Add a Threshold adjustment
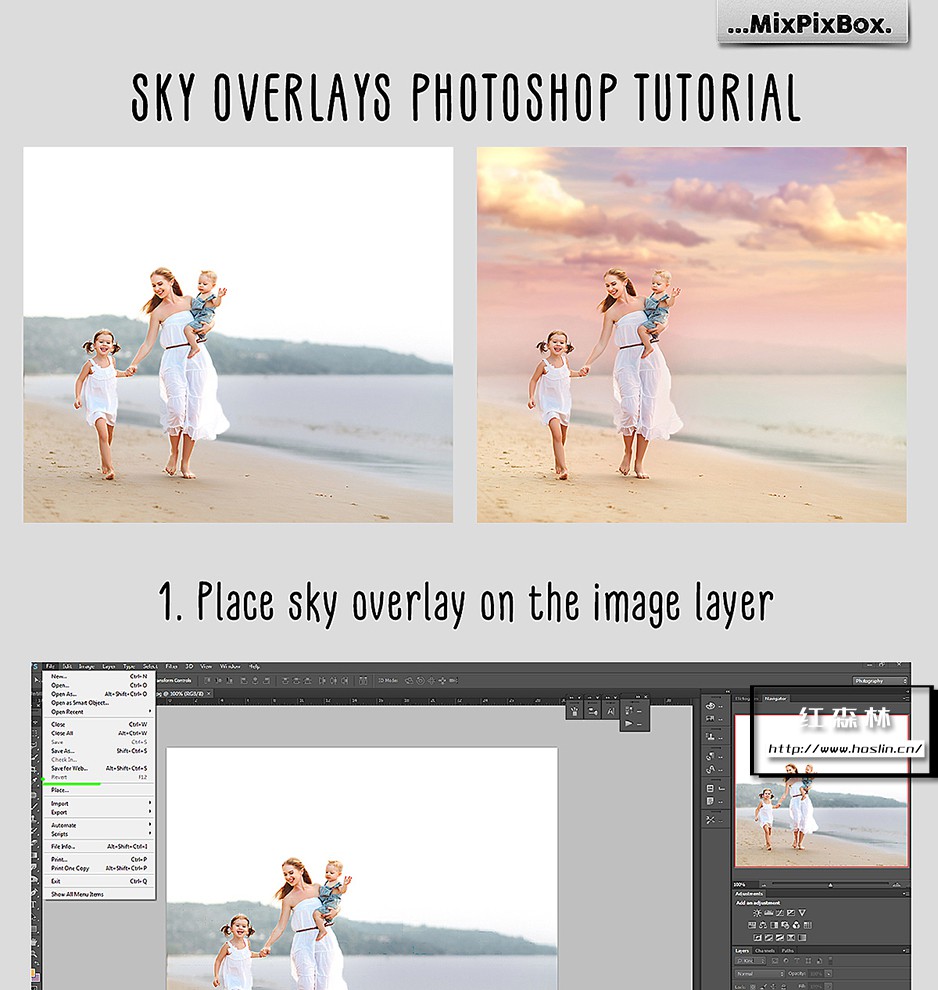Viewport: 938px width, 990px height. pos(780,938)
